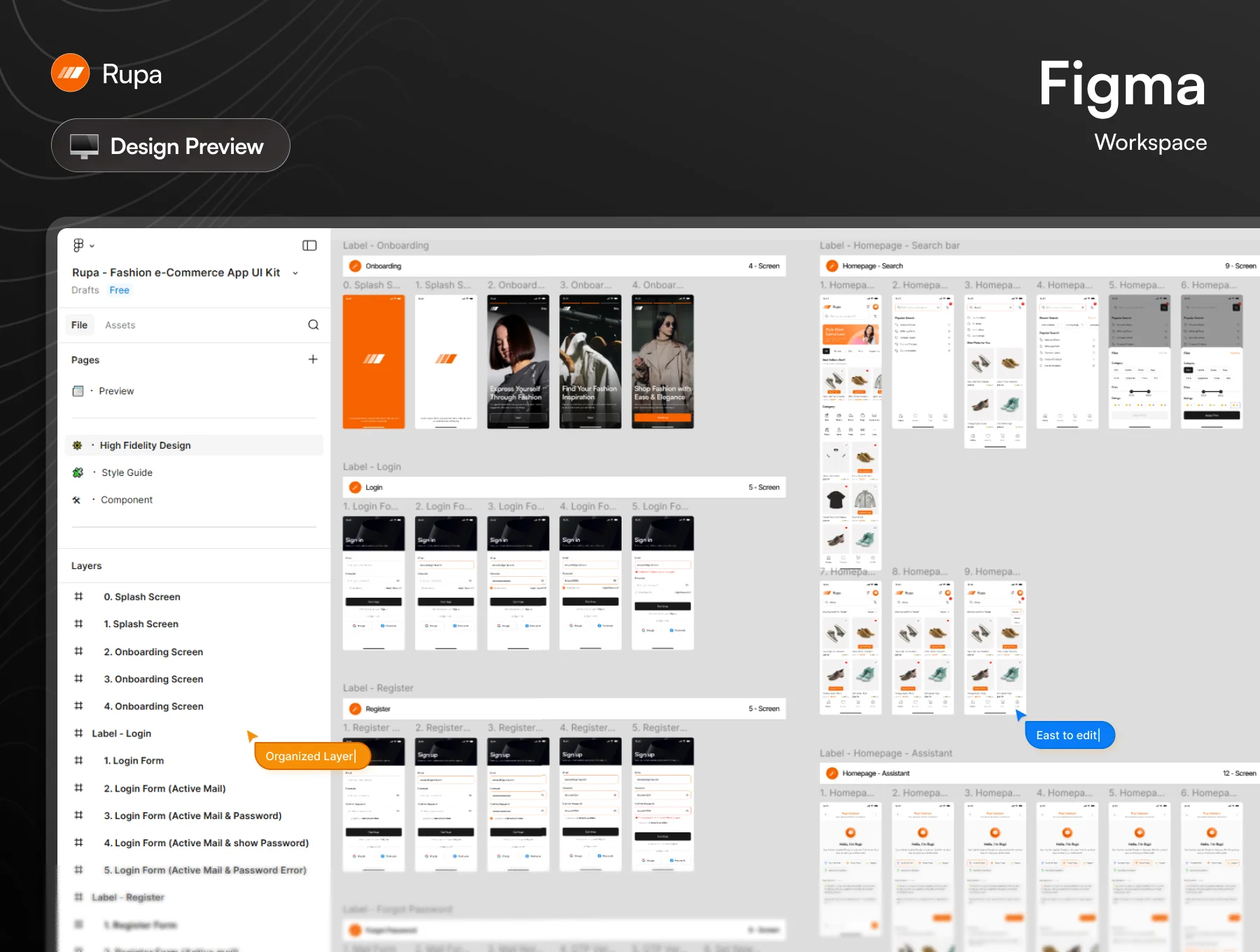Click the Homepage - Search header bar

pyautogui.click(x=1039, y=266)
